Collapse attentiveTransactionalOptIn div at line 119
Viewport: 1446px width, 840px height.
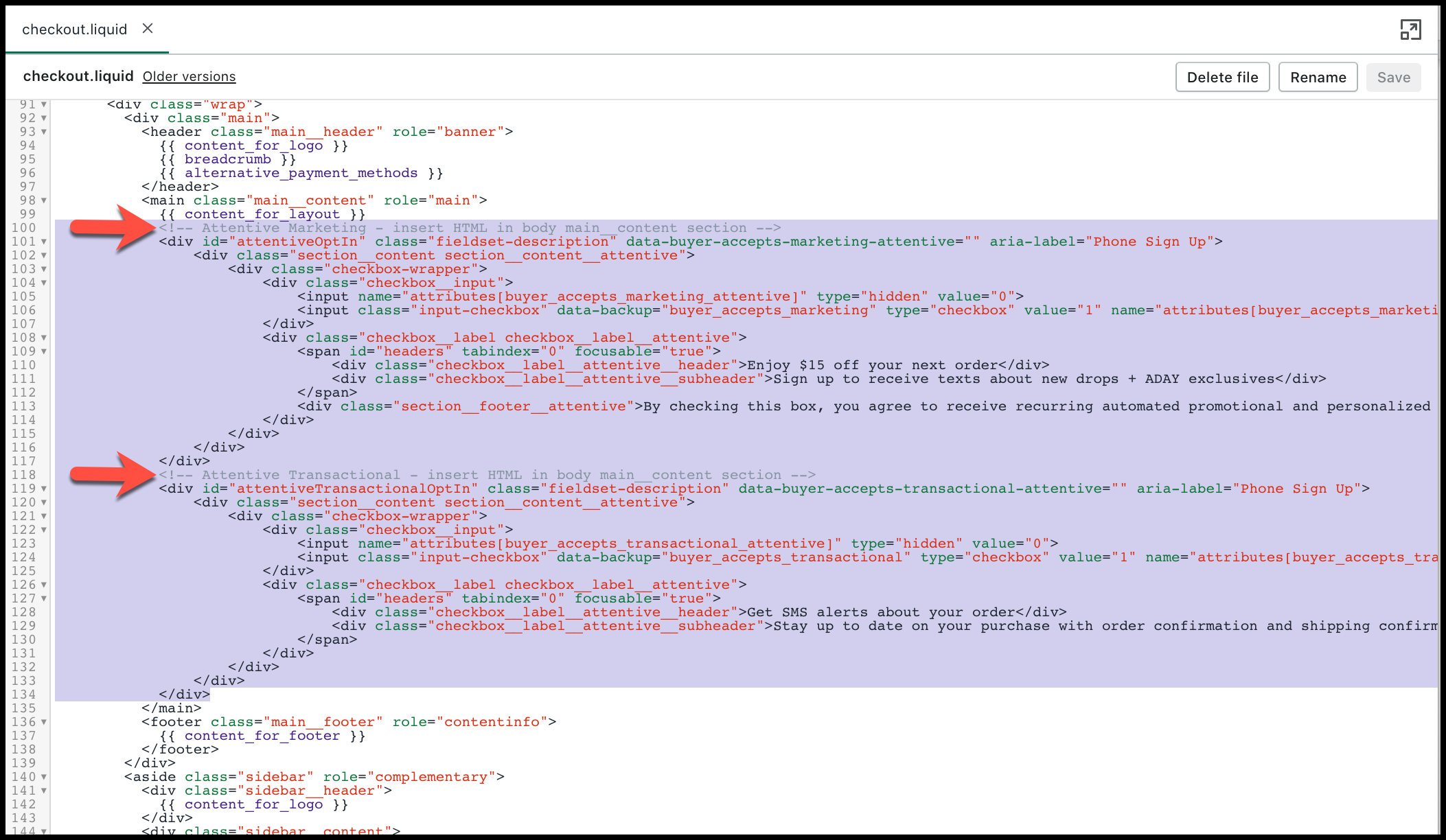point(44,489)
